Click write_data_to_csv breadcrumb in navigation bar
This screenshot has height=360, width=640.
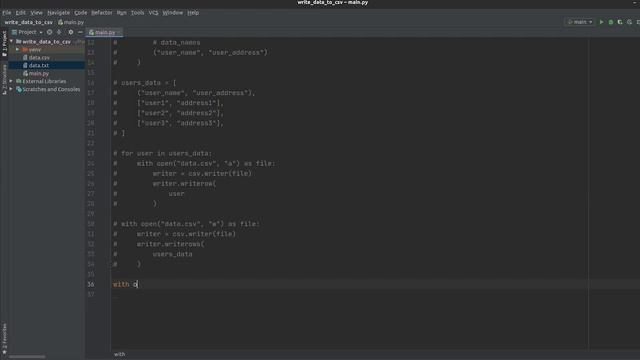(29, 22)
